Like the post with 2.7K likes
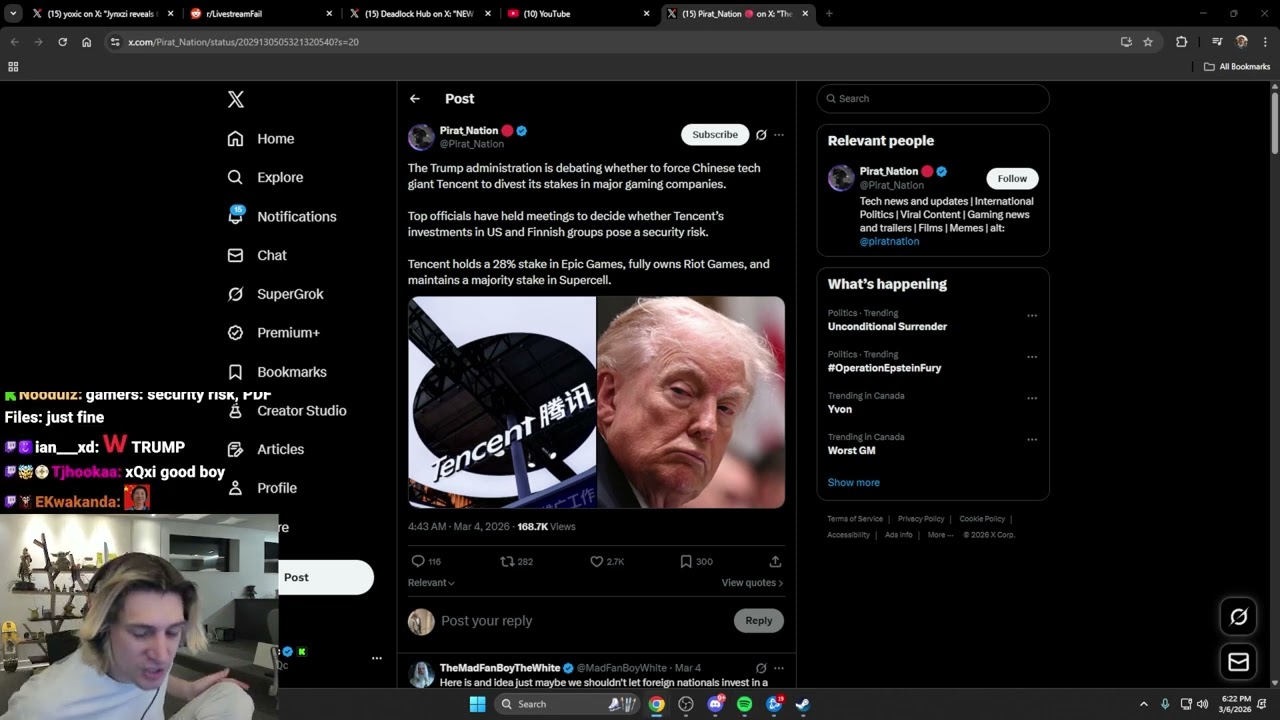 606,562
